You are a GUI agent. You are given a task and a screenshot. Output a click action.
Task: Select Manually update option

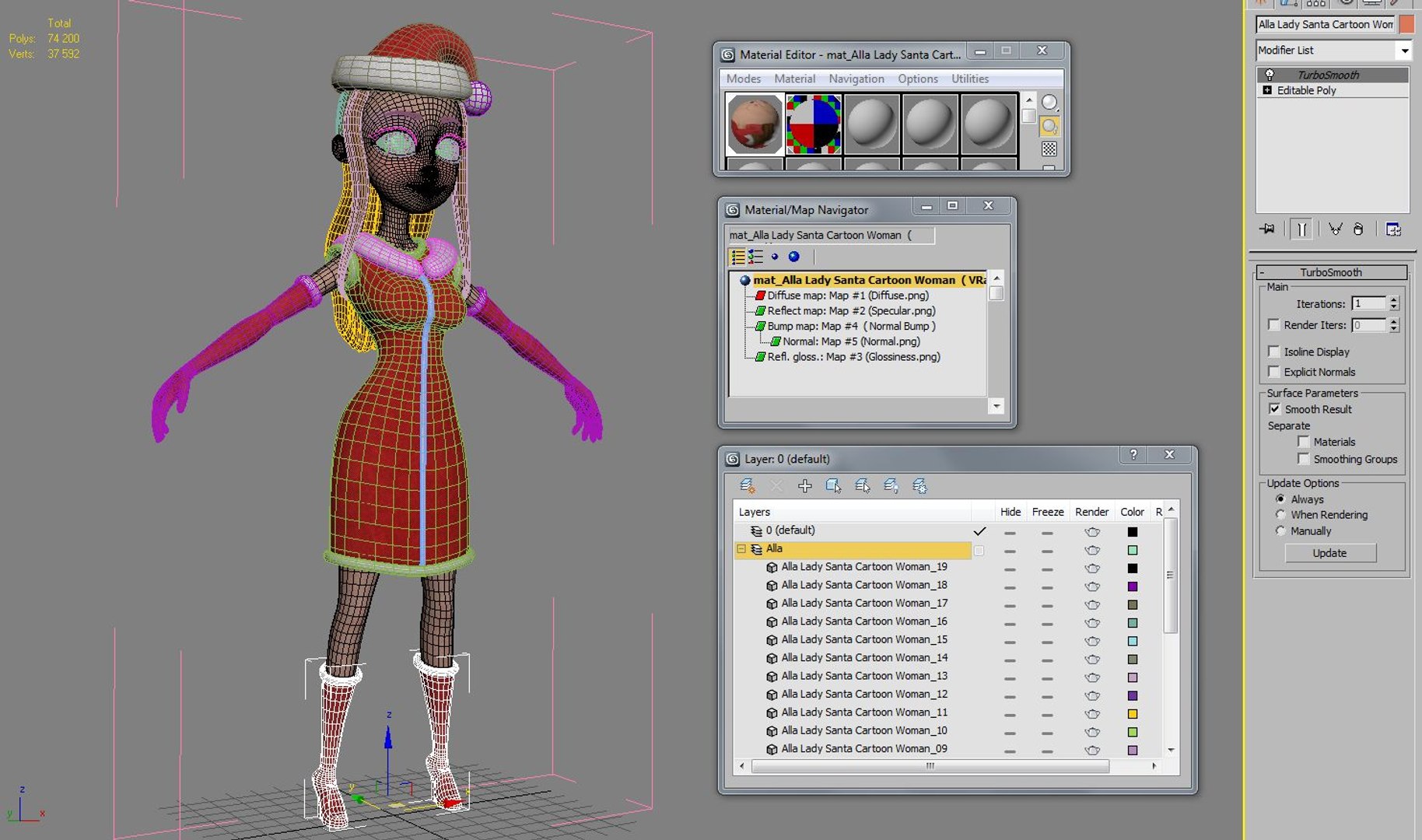(1280, 531)
